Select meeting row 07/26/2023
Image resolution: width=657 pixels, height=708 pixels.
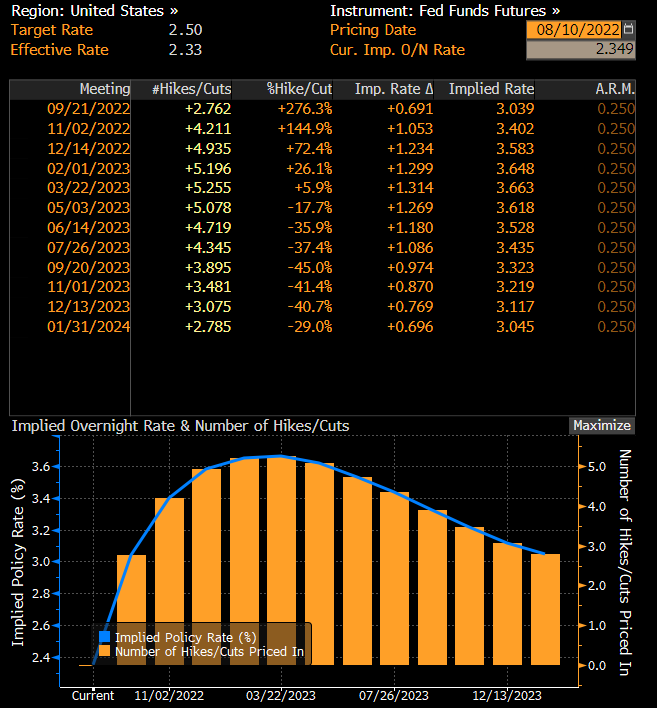point(322,247)
